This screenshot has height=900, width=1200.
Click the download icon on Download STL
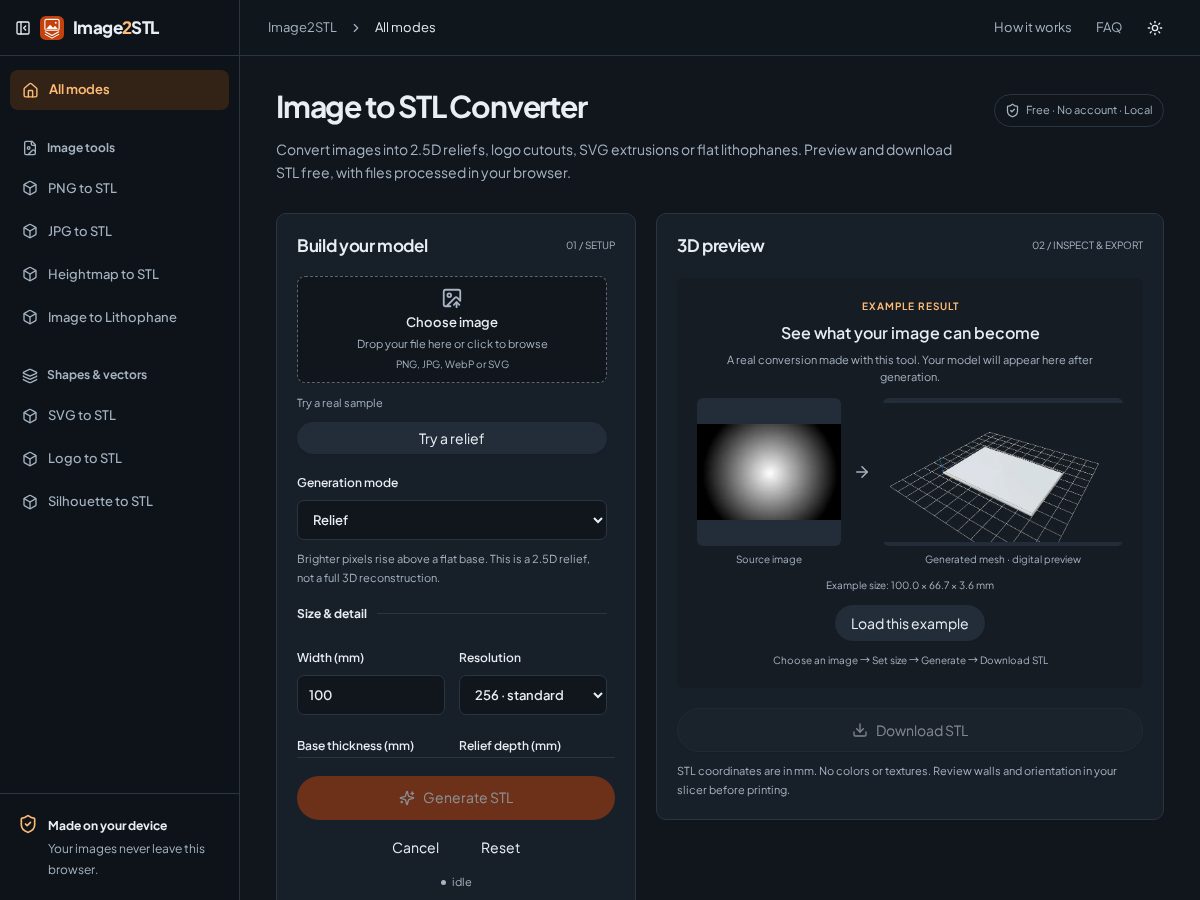[860, 730]
